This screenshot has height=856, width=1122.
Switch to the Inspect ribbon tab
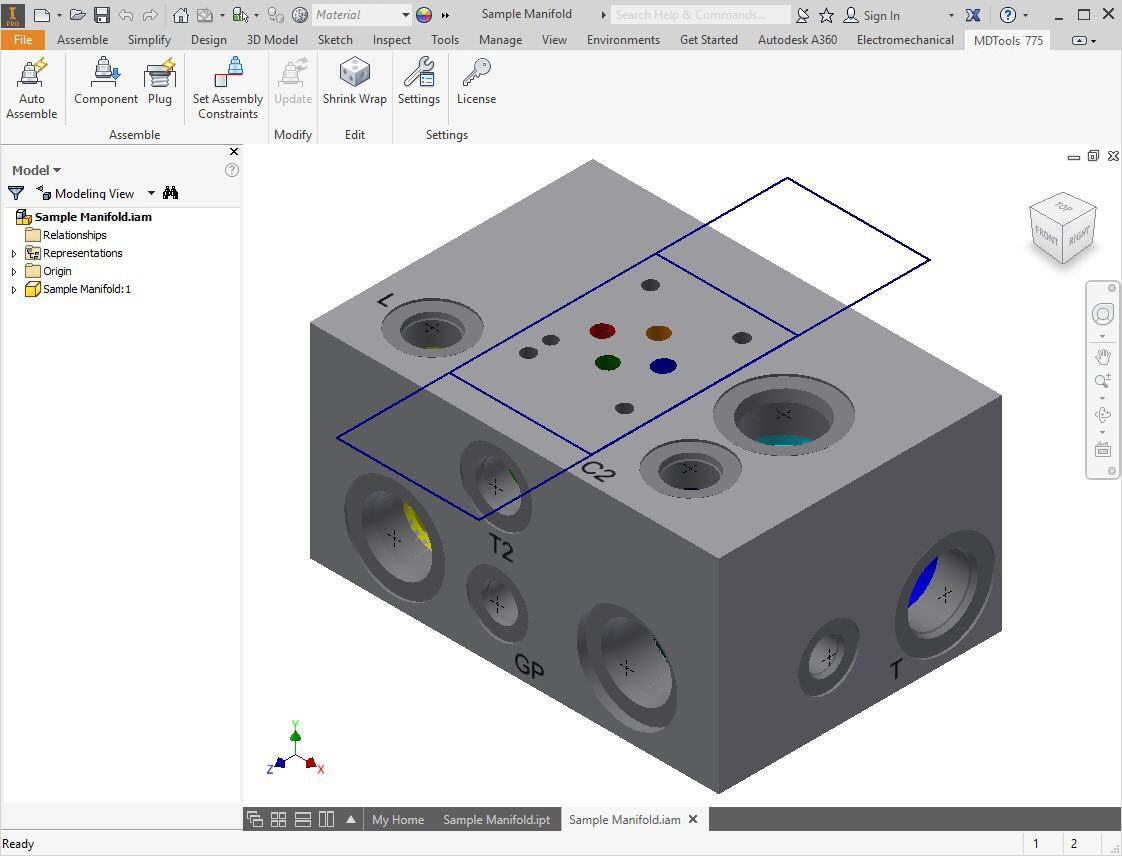coord(391,40)
